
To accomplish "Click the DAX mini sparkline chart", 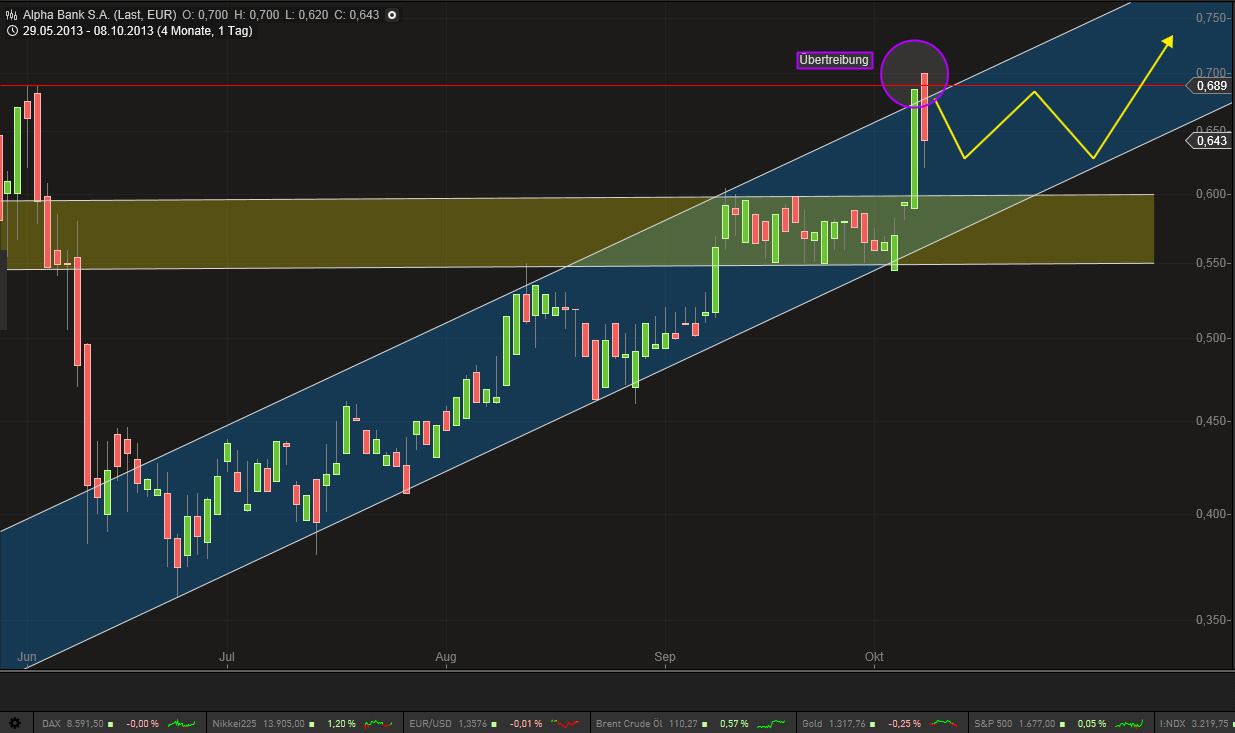I will point(181,723).
